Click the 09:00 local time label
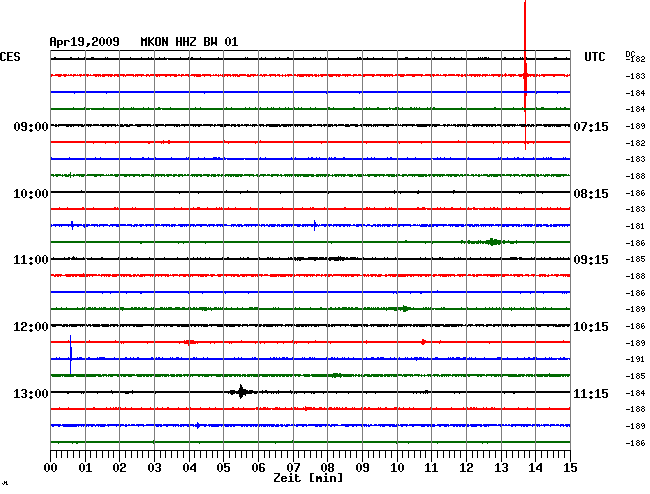Screen dimensions: 650x494 pos(31,126)
